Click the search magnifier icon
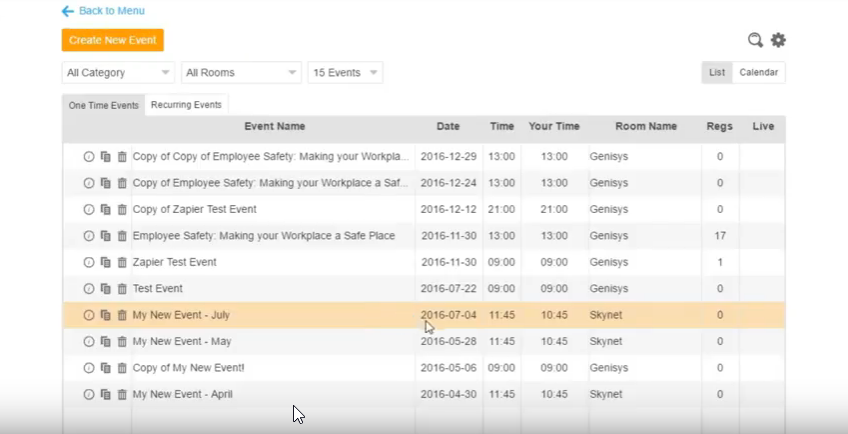This screenshot has width=848, height=434. (x=756, y=40)
